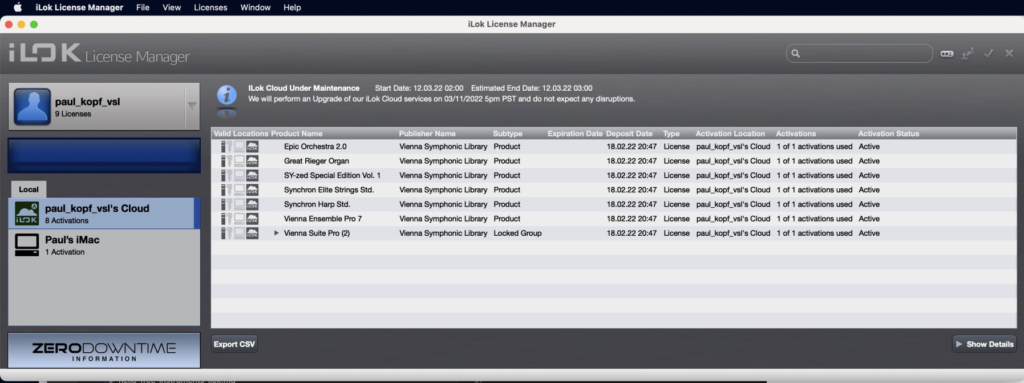Sort by Activation Status column header

[889, 133]
